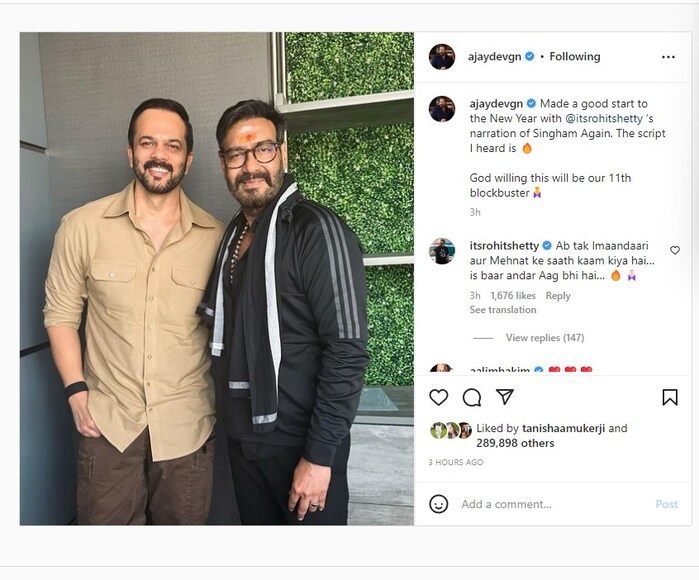Open comments via the speech bubble icon
This screenshot has width=699, height=580.
(x=472, y=397)
